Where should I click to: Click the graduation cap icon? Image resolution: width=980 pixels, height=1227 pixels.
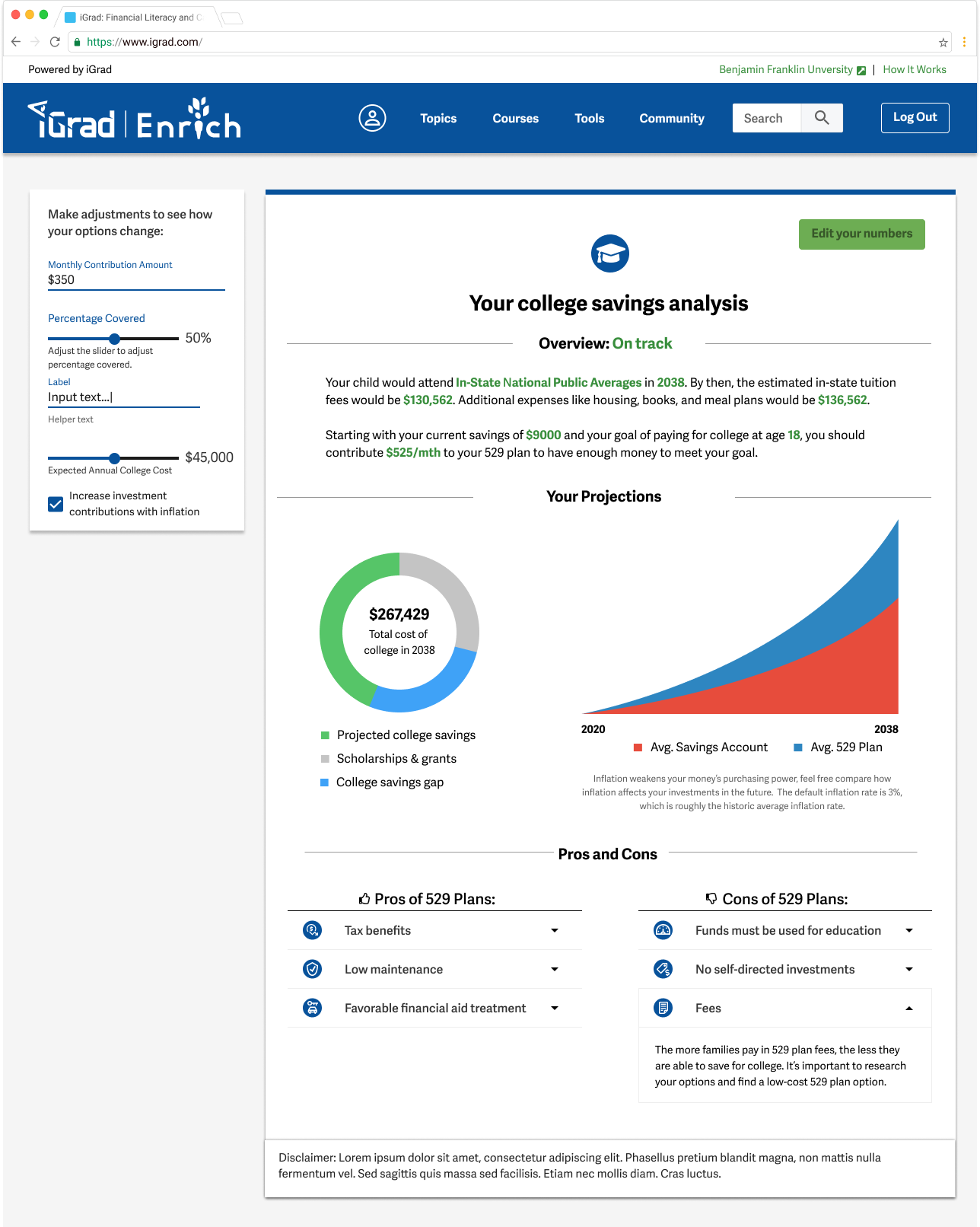610,253
